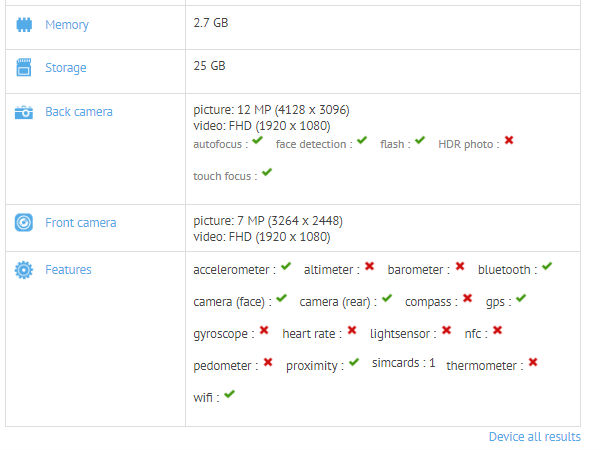Select the Storage label link
Screen dimensions: 600x450
point(66,68)
